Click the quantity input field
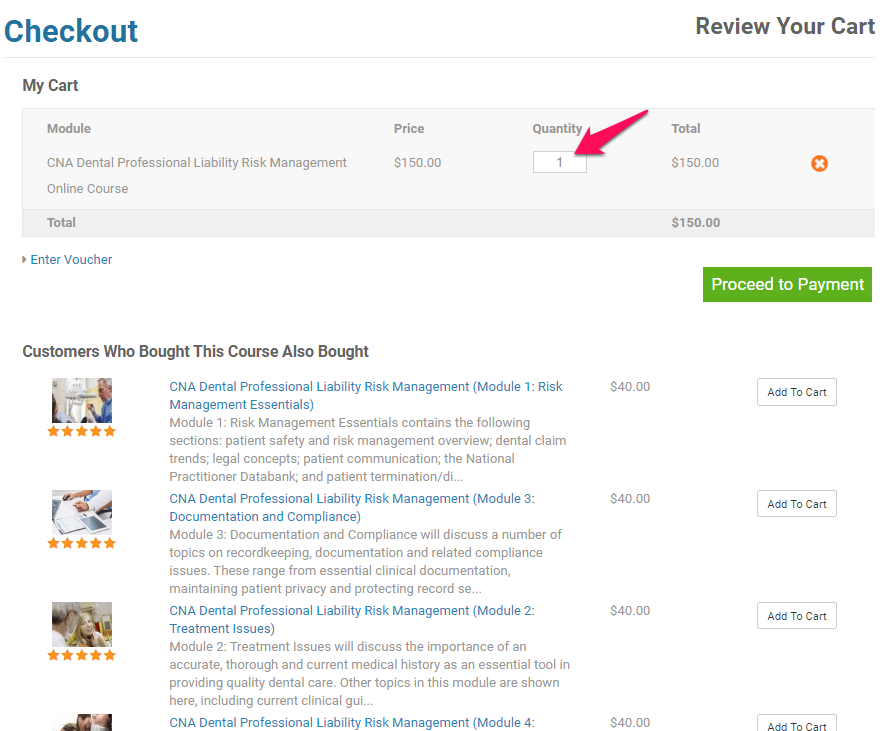Viewport: 886px width, 731px height. tap(559, 163)
